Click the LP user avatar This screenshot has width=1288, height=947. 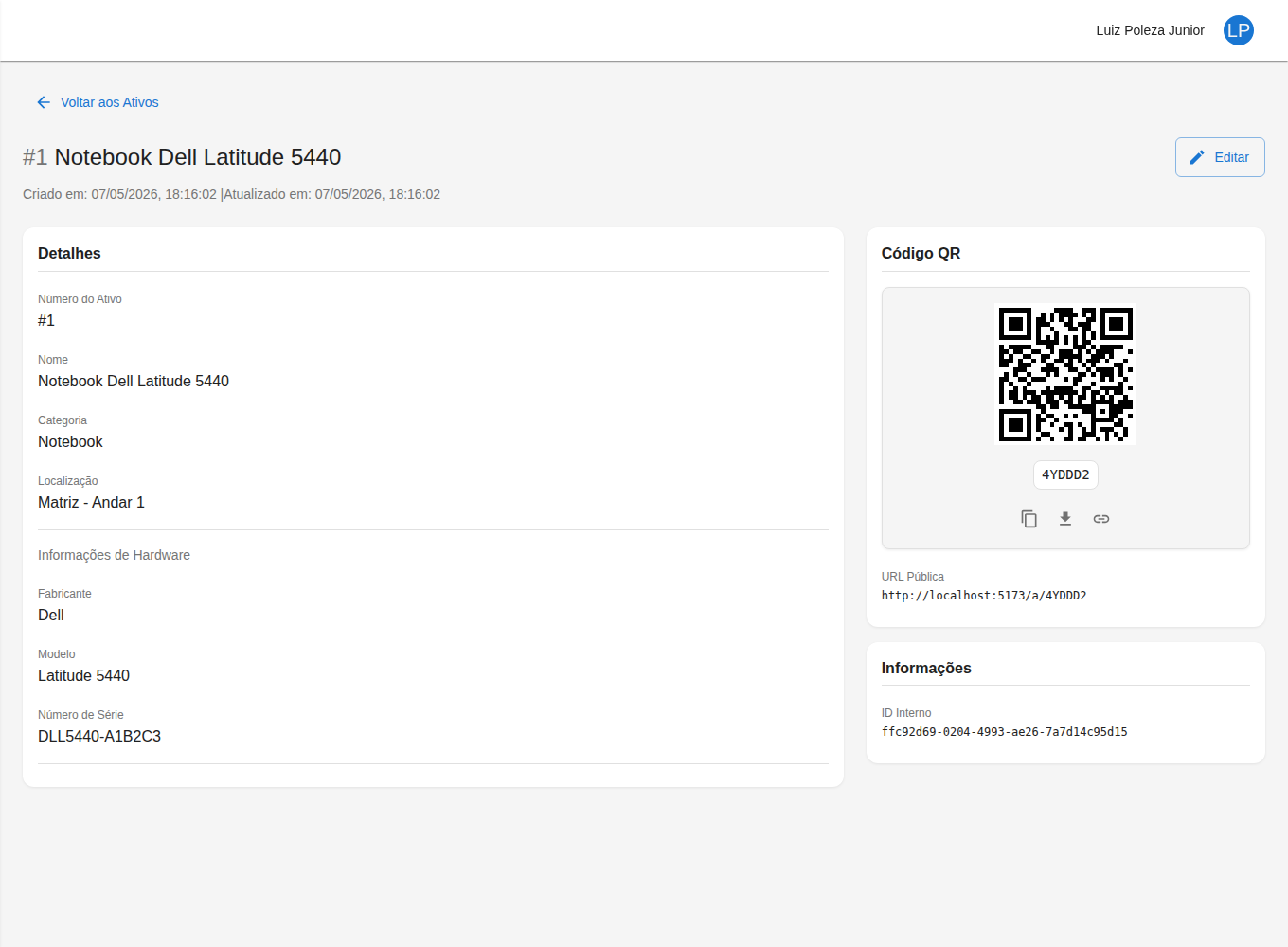(1238, 30)
